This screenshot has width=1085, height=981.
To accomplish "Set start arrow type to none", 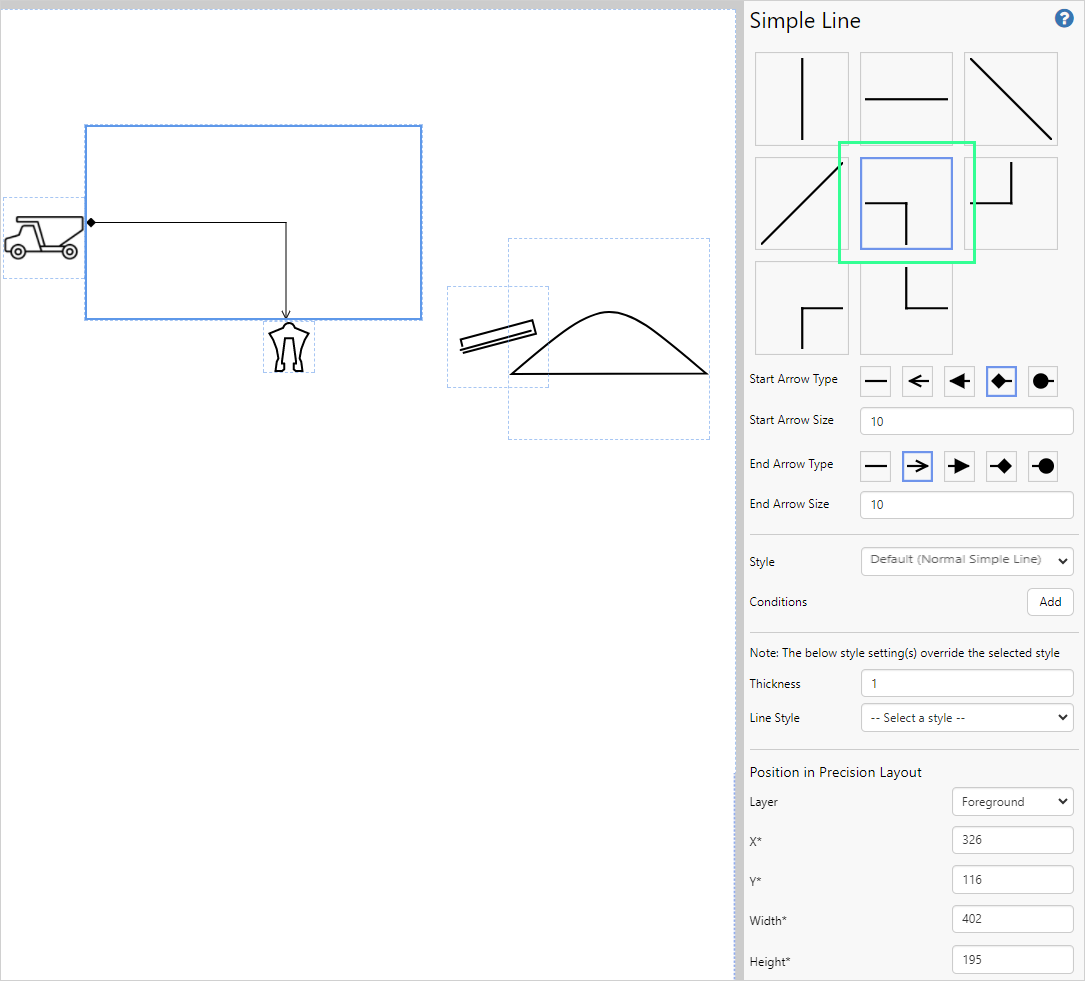I will tap(876, 381).
